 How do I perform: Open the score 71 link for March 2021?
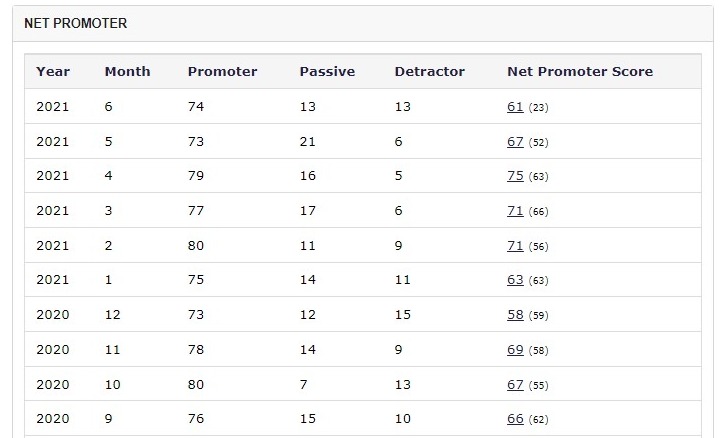click(x=515, y=211)
